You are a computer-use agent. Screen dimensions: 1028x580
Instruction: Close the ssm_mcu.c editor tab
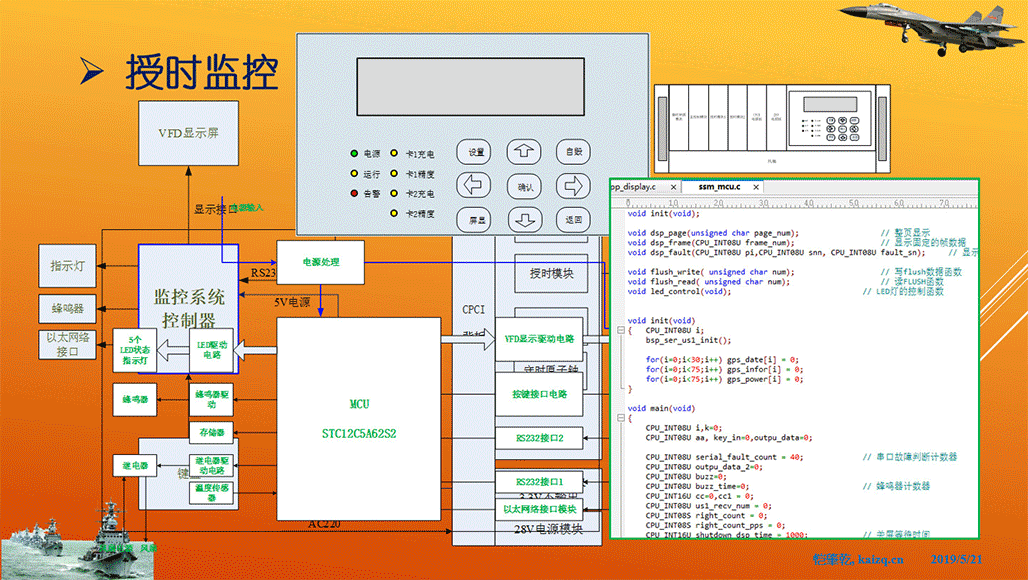(x=755, y=187)
